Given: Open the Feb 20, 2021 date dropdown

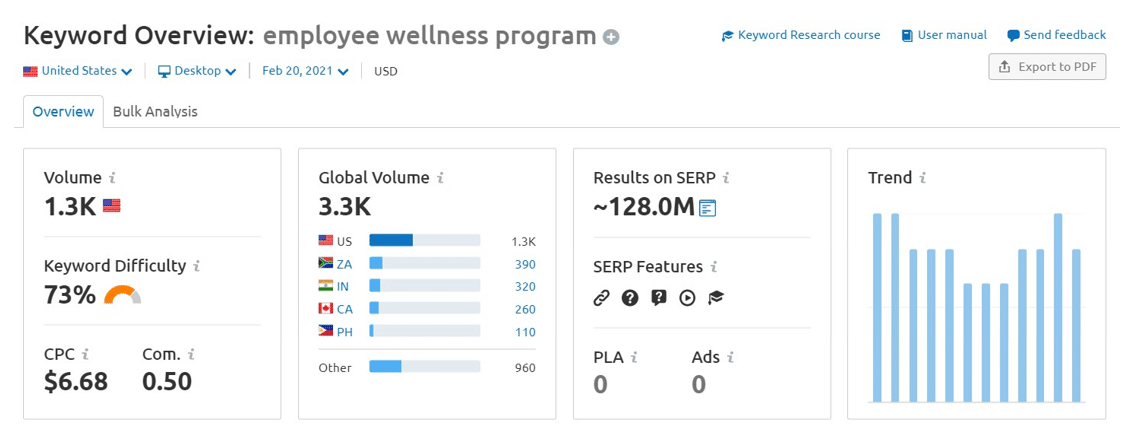Looking at the screenshot, I should click(x=305, y=71).
